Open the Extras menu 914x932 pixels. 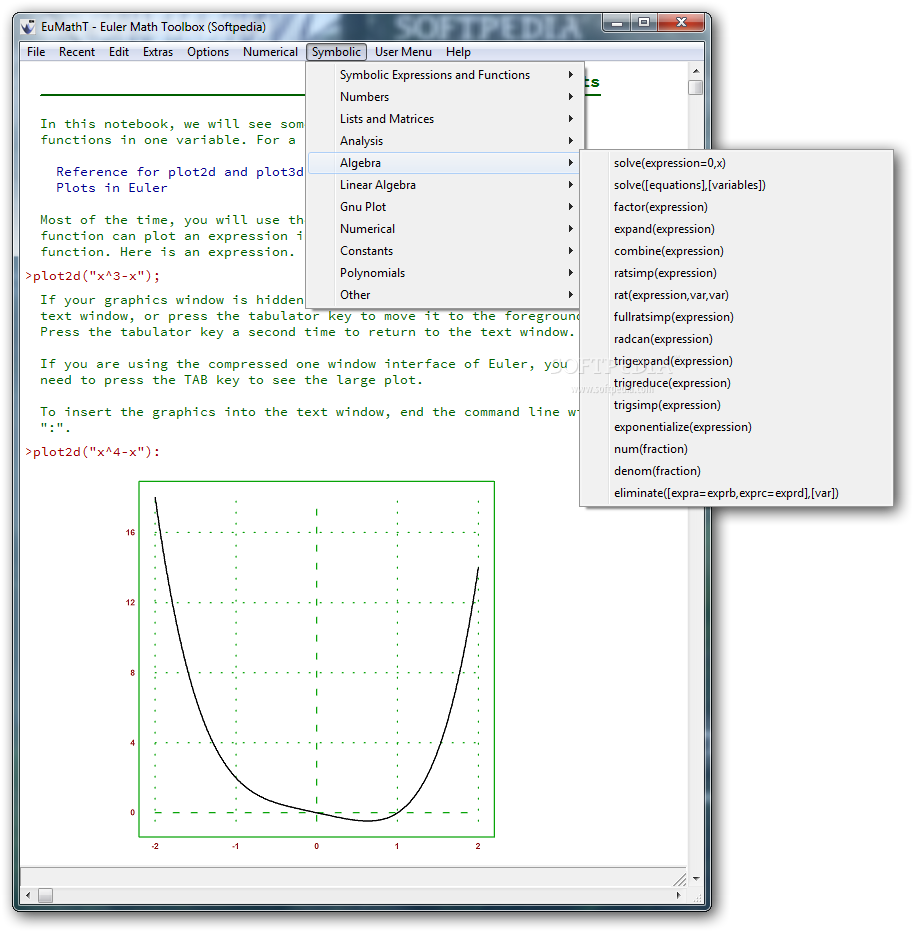[157, 52]
